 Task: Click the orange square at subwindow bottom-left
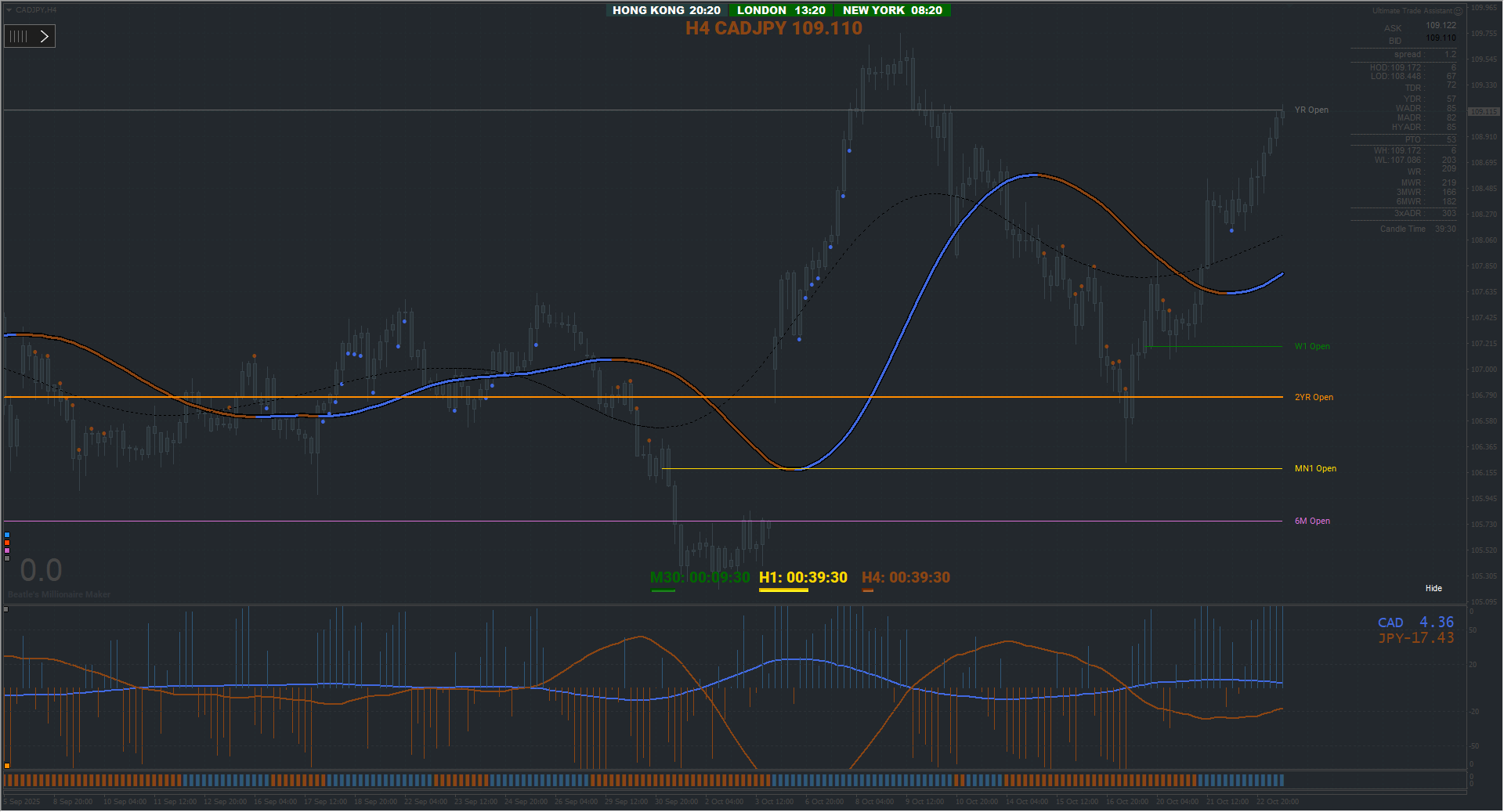(x=6, y=766)
